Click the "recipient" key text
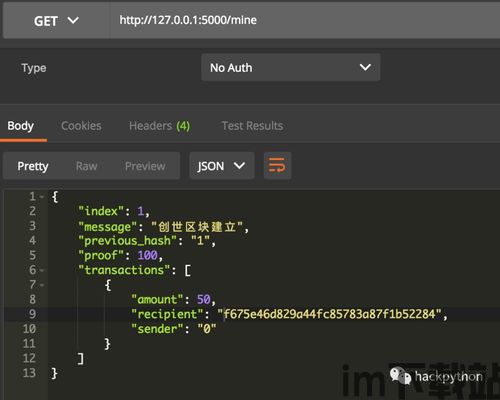 (x=167, y=314)
